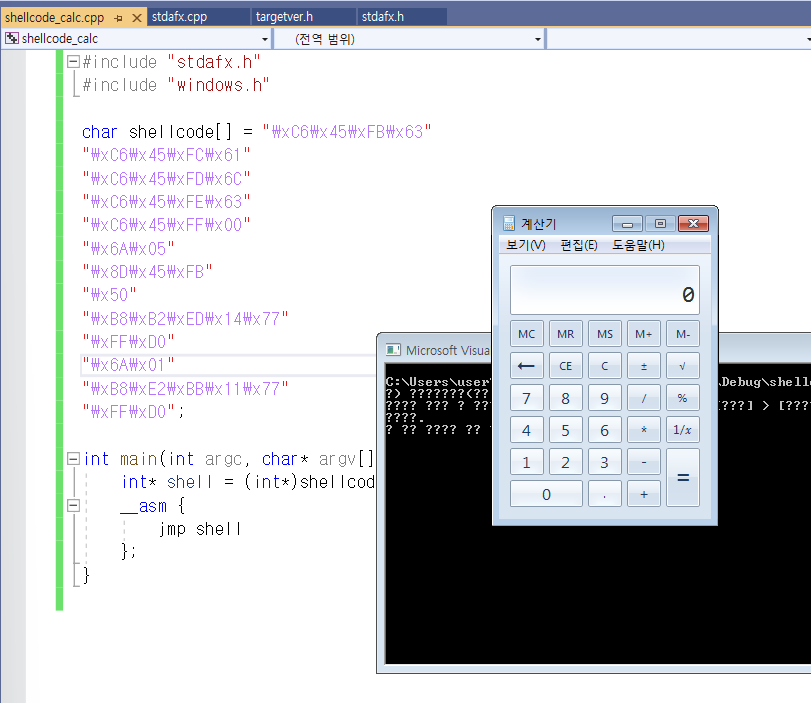Select the shellcode_calc.cpp tab
Image resolution: width=811 pixels, height=703 pixels.
54,18
